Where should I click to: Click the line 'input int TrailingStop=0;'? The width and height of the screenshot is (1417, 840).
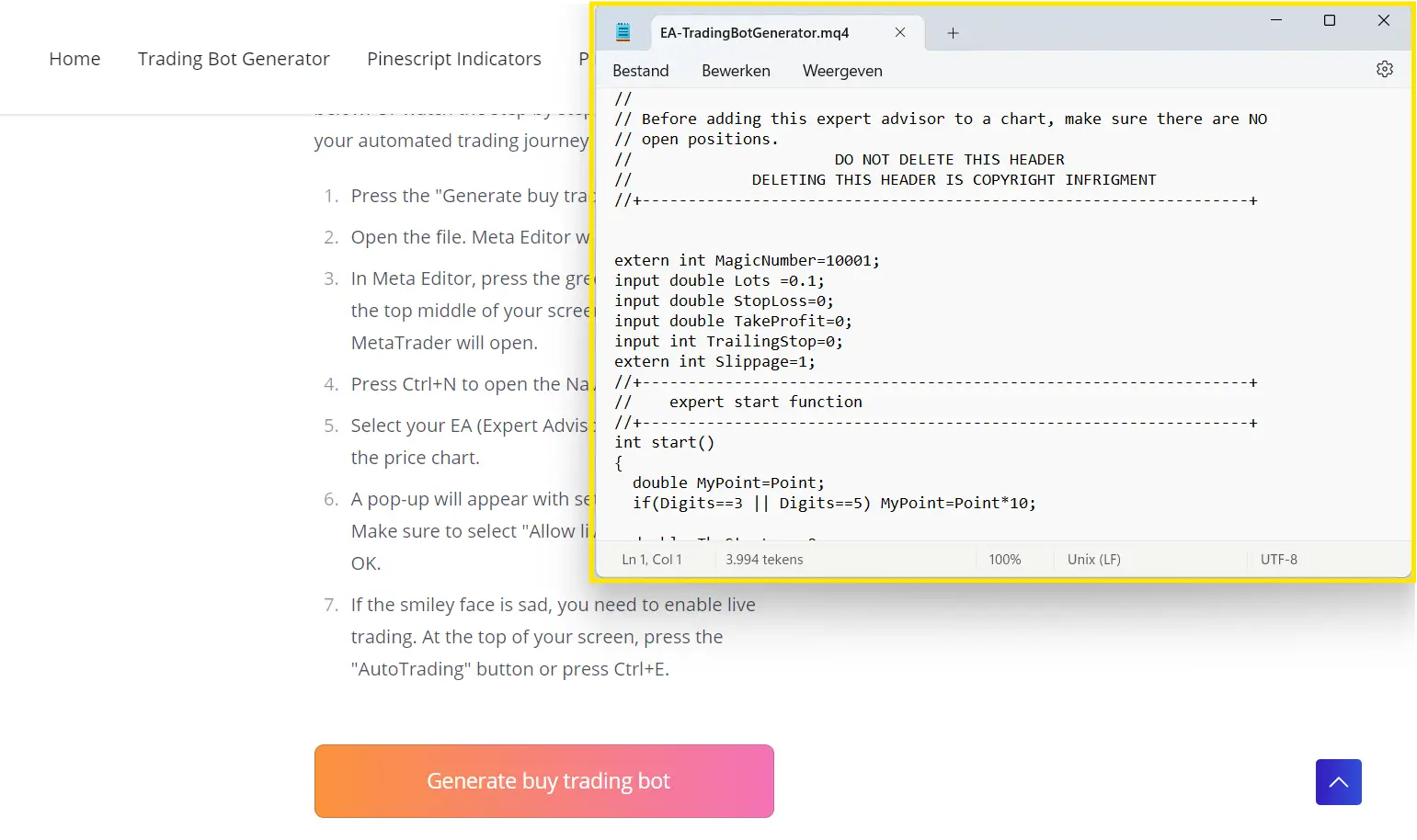(728, 342)
